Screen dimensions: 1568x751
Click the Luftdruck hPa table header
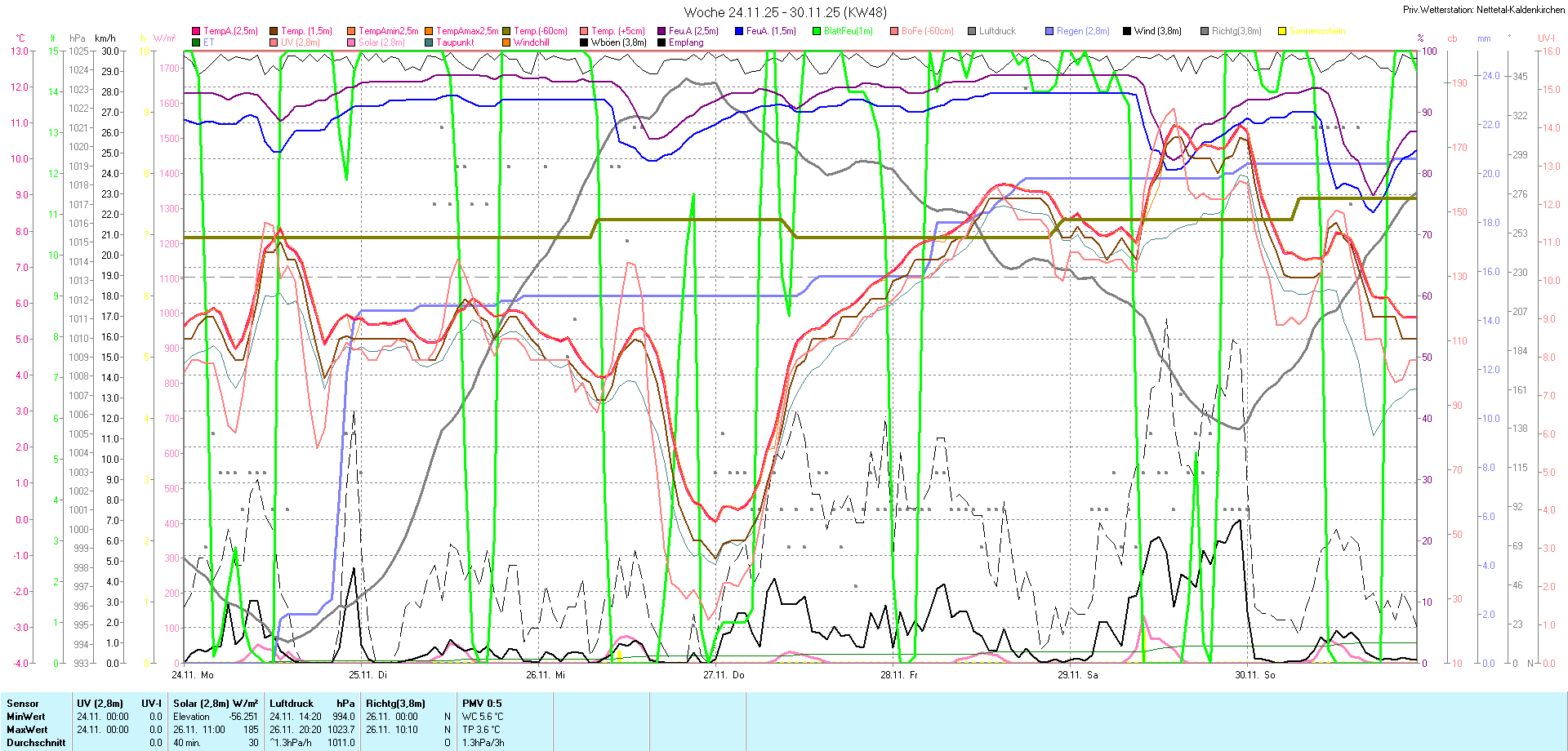click(312, 704)
